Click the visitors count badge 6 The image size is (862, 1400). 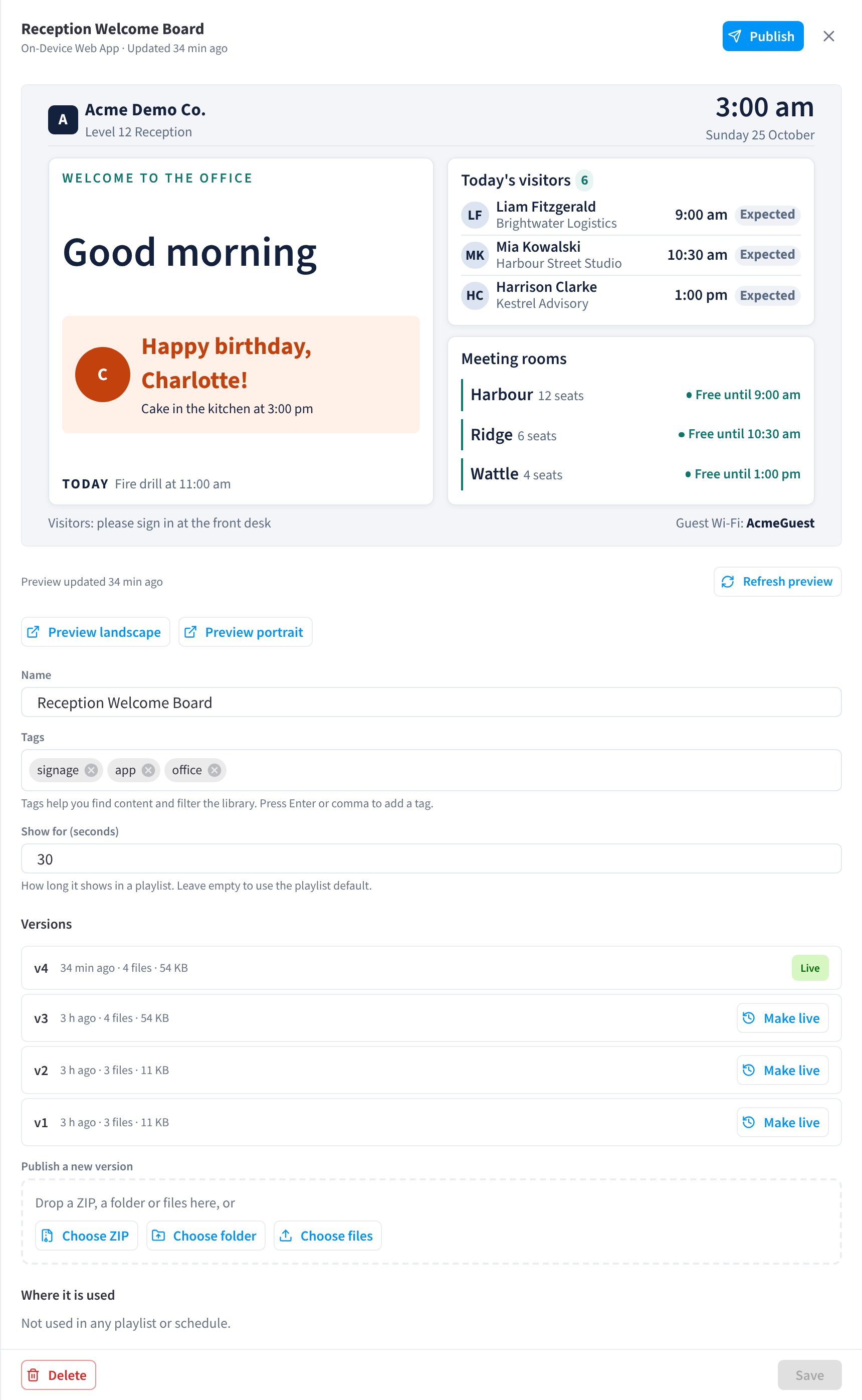[584, 180]
